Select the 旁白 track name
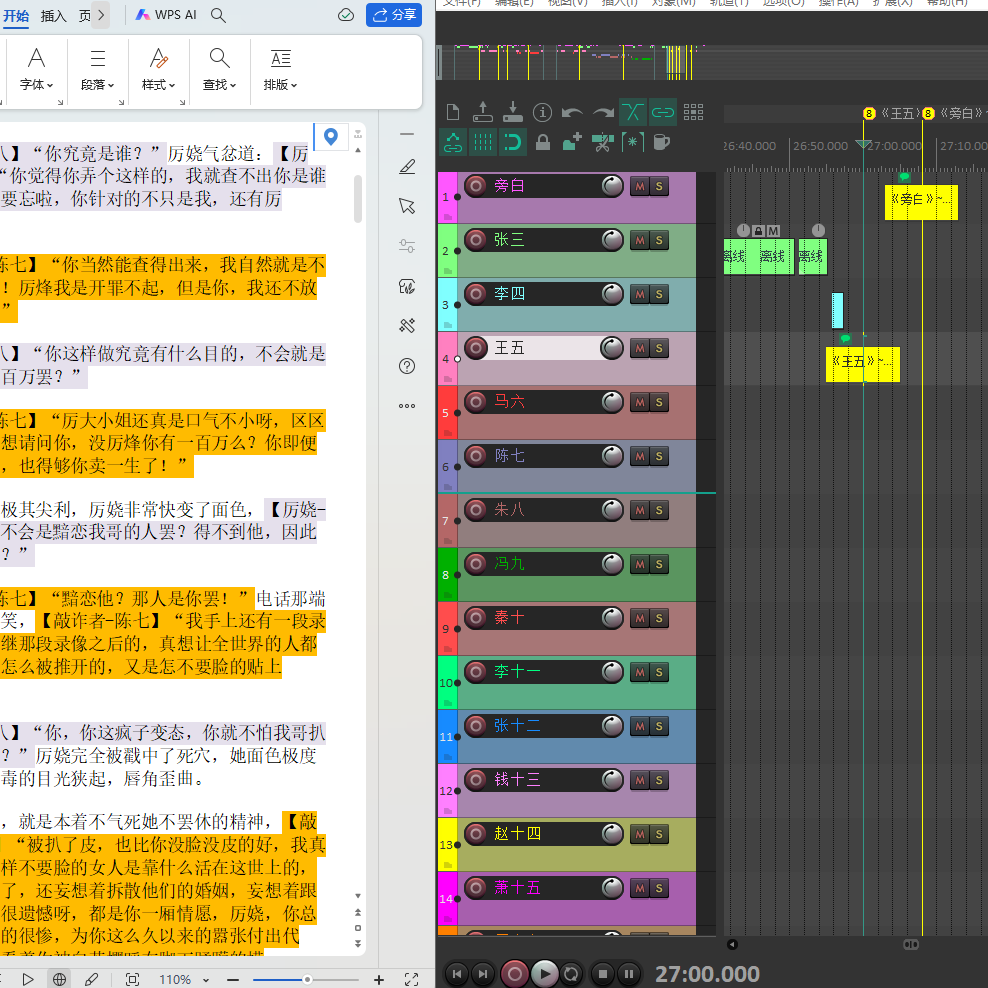This screenshot has height=988, width=988. coord(509,186)
